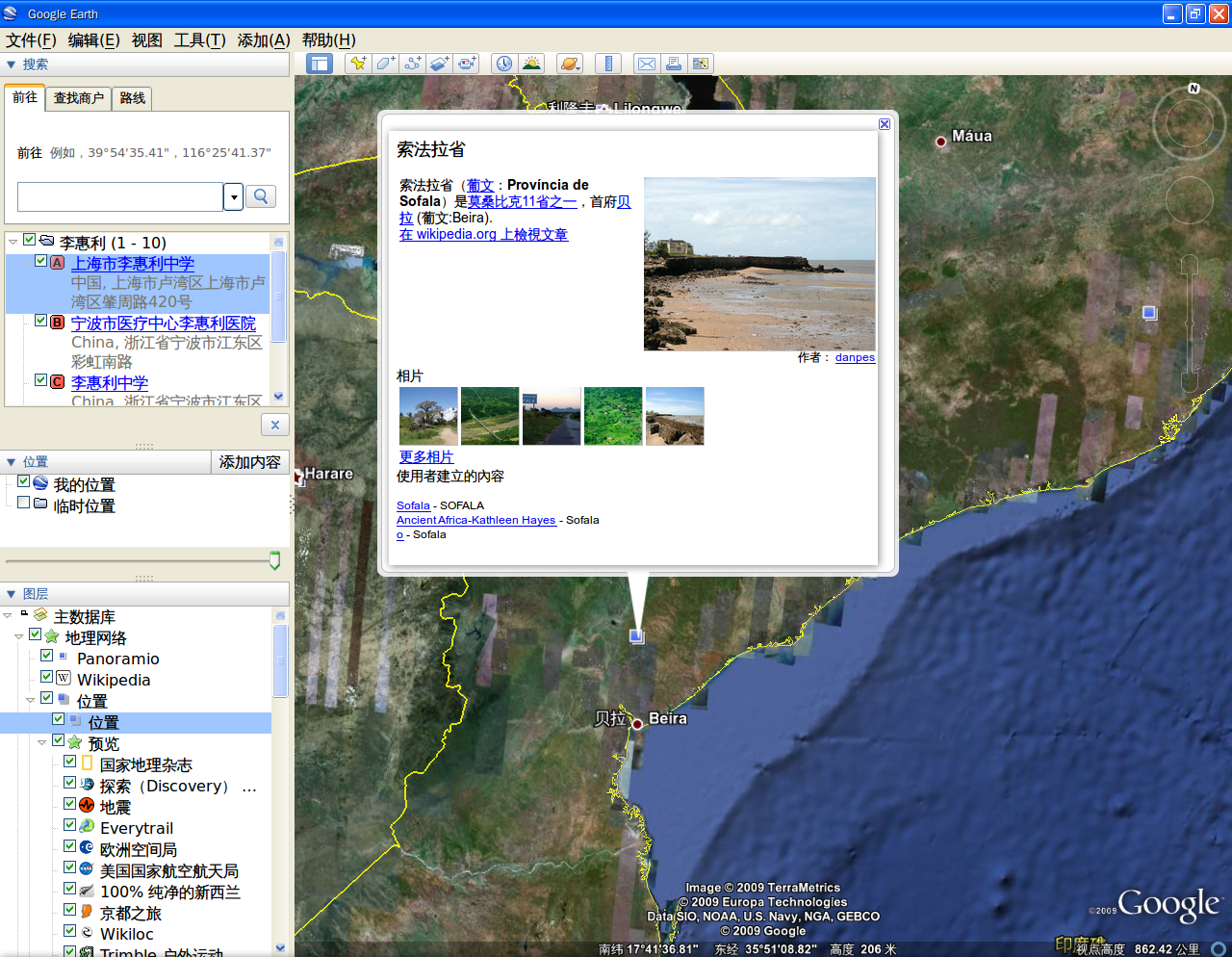Click the pan (move) joystick control ring
The width and height of the screenshot is (1232, 957).
[1190, 200]
